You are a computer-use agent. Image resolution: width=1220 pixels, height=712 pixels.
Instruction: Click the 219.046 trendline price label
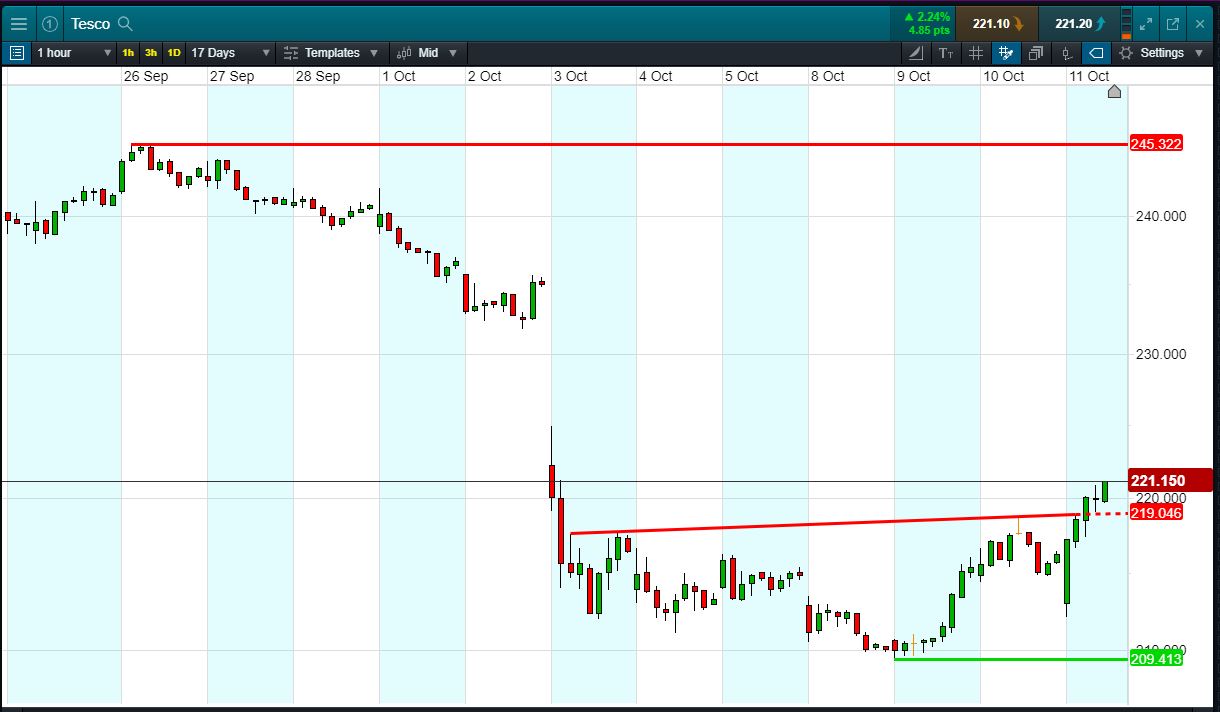(1156, 513)
